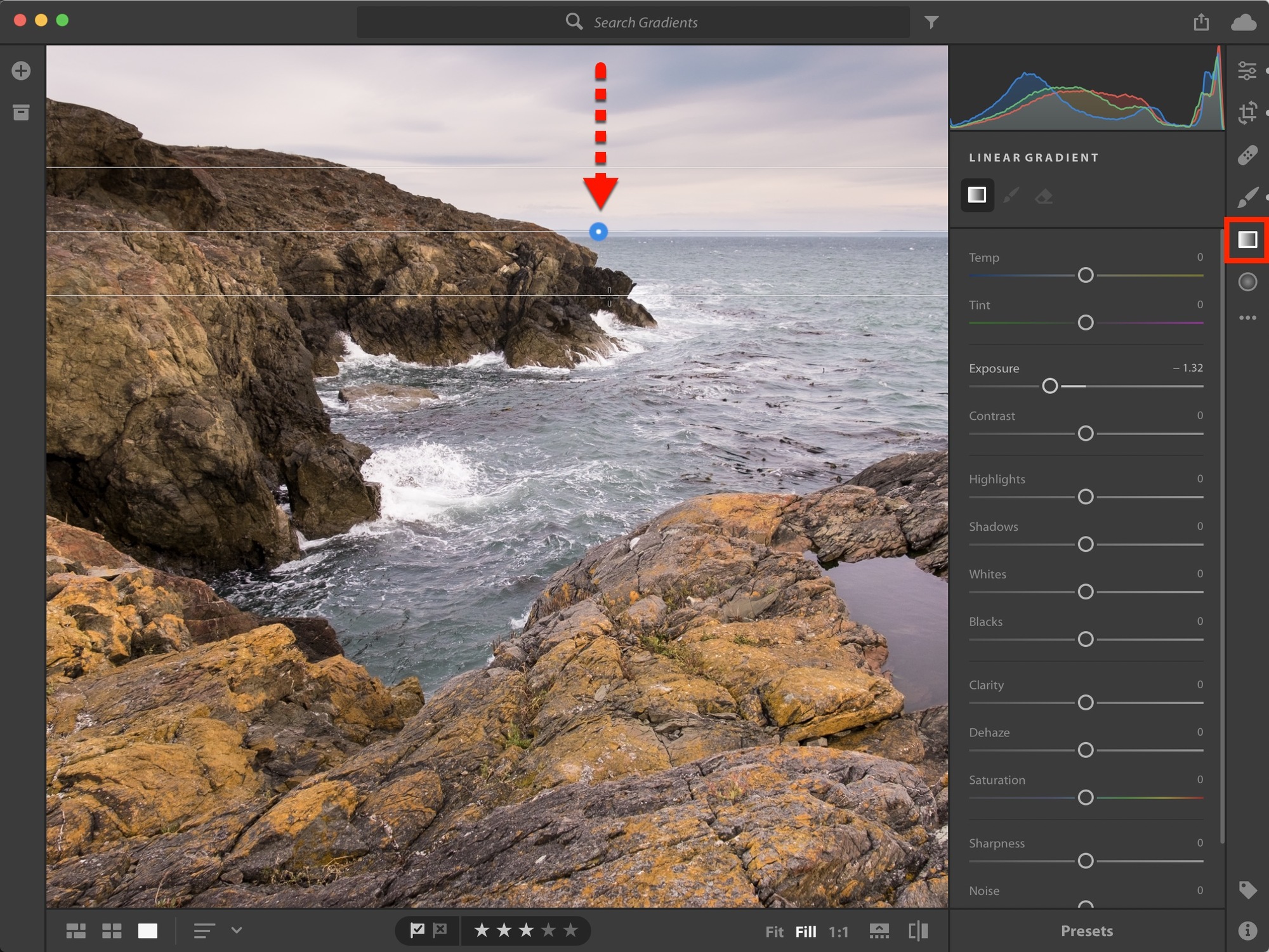Select the Linear Gradient tool
The height and width of the screenshot is (952, 1269).
point(1247,240)
